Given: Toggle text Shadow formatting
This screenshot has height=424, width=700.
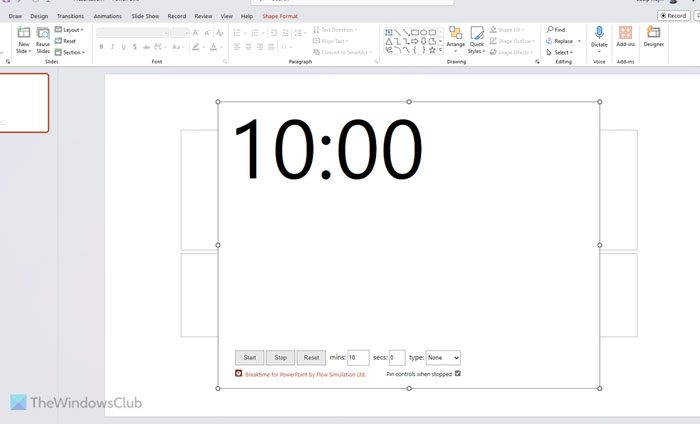Looking at the screenshot, I should [135, 47].
